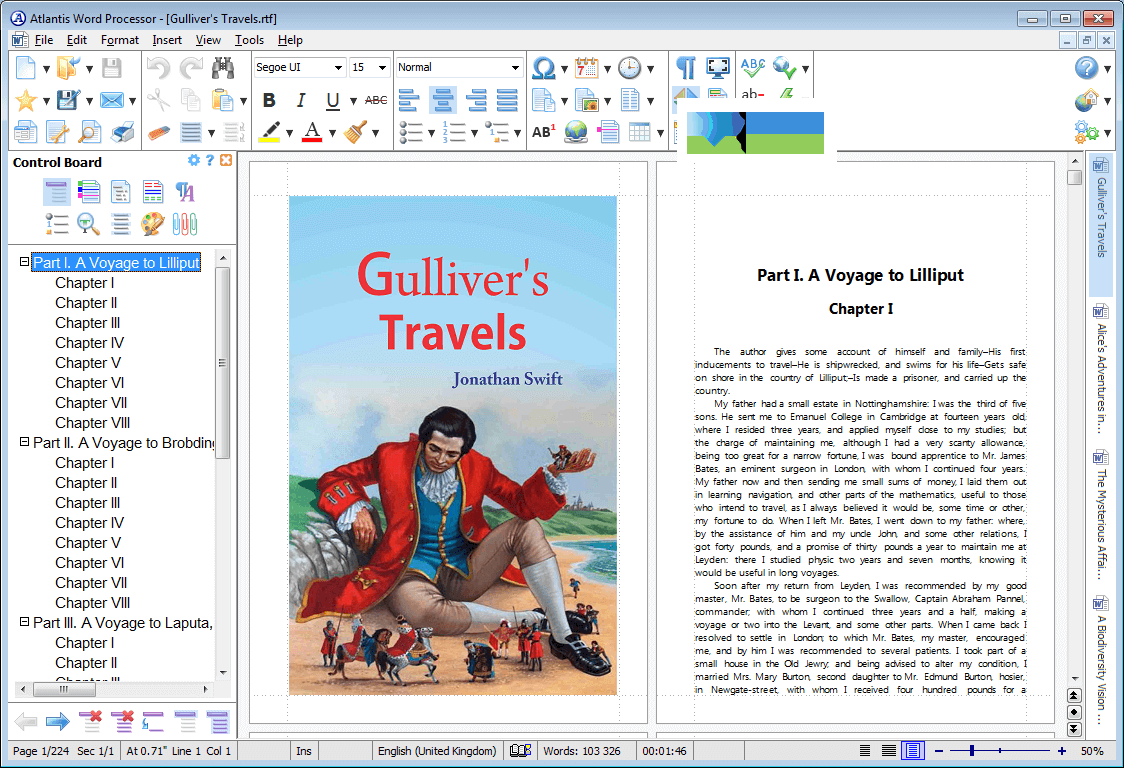Collapse the Part II. A Voyage to Brobdingnag node
Image resolution: width=1124 pixels, height=768 pixels.
pos(24,442)
